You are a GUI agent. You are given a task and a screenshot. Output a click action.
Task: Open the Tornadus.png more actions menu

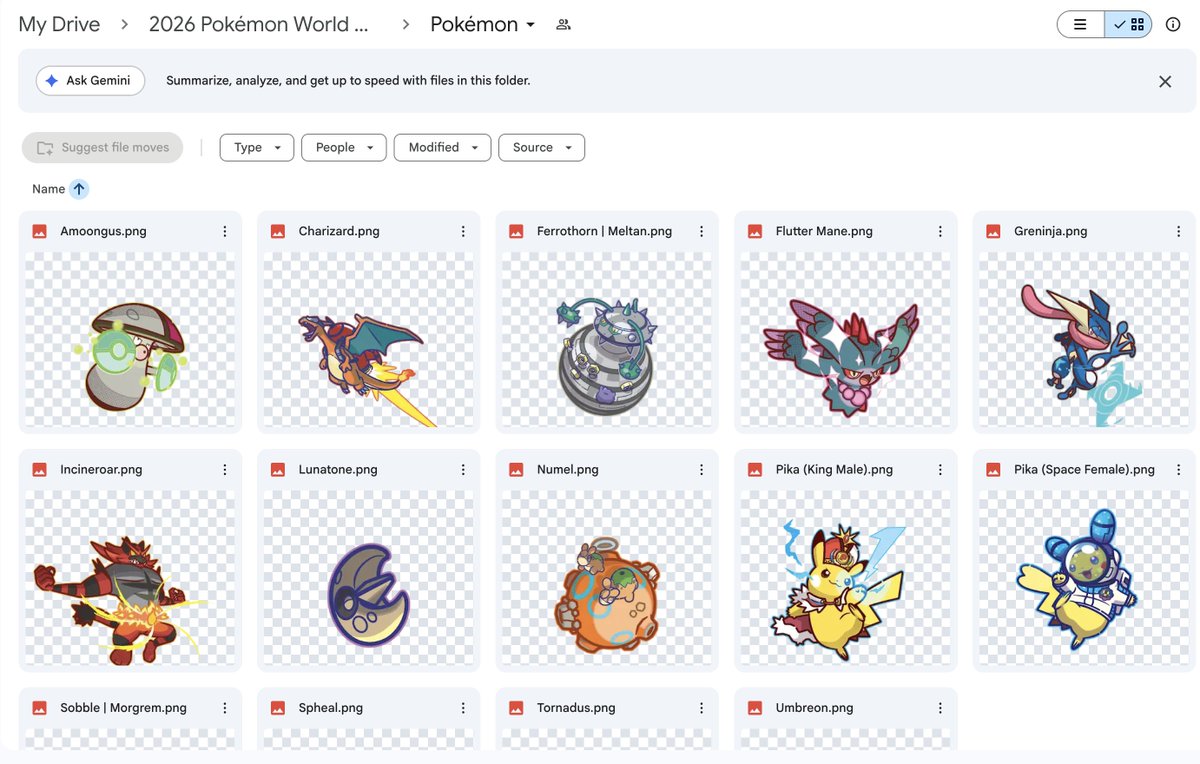pos(701,707)
